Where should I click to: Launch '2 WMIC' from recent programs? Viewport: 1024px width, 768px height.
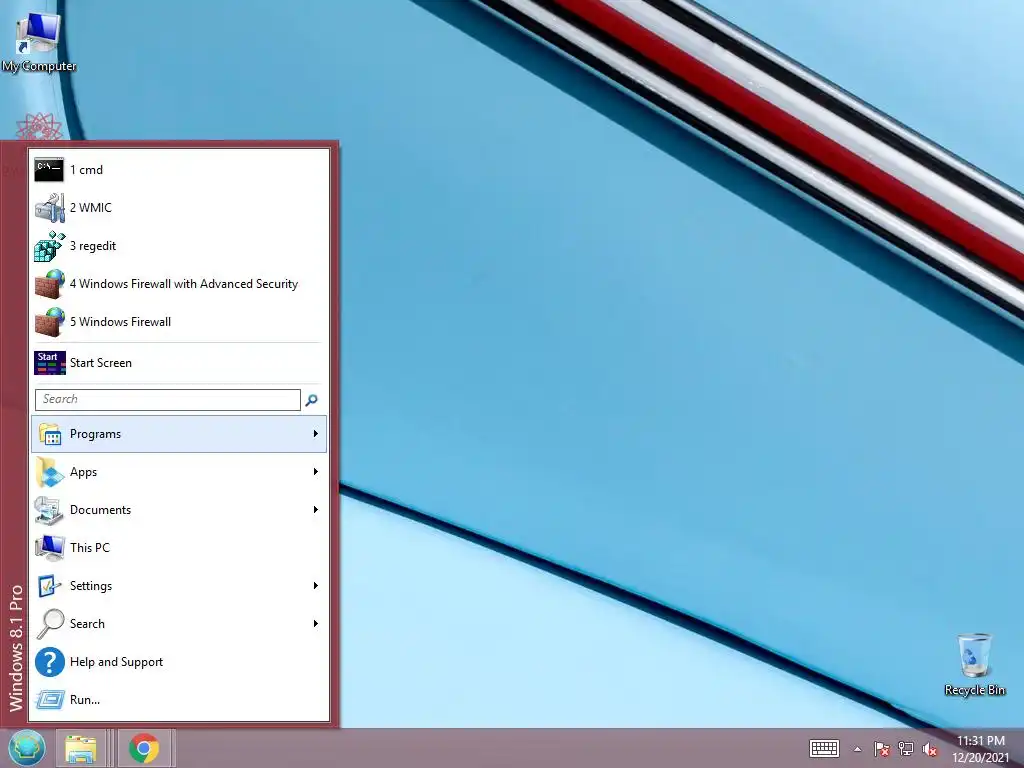pyautogui.click(x=179, y=208)
